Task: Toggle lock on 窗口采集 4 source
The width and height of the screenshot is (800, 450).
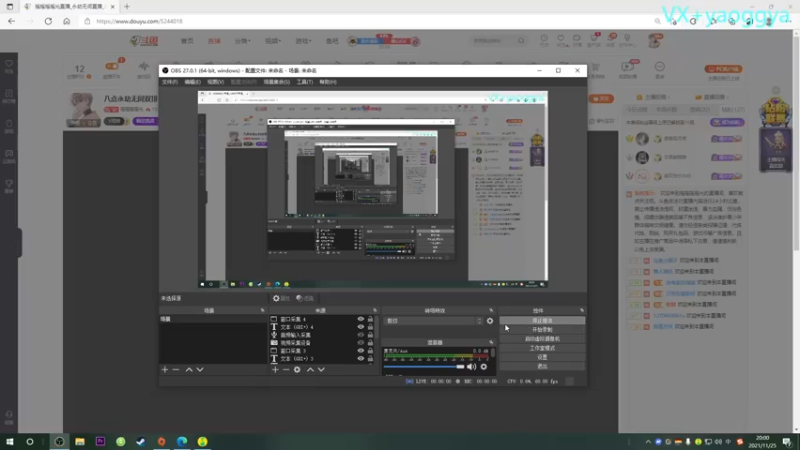Action: tap(370, 319)
